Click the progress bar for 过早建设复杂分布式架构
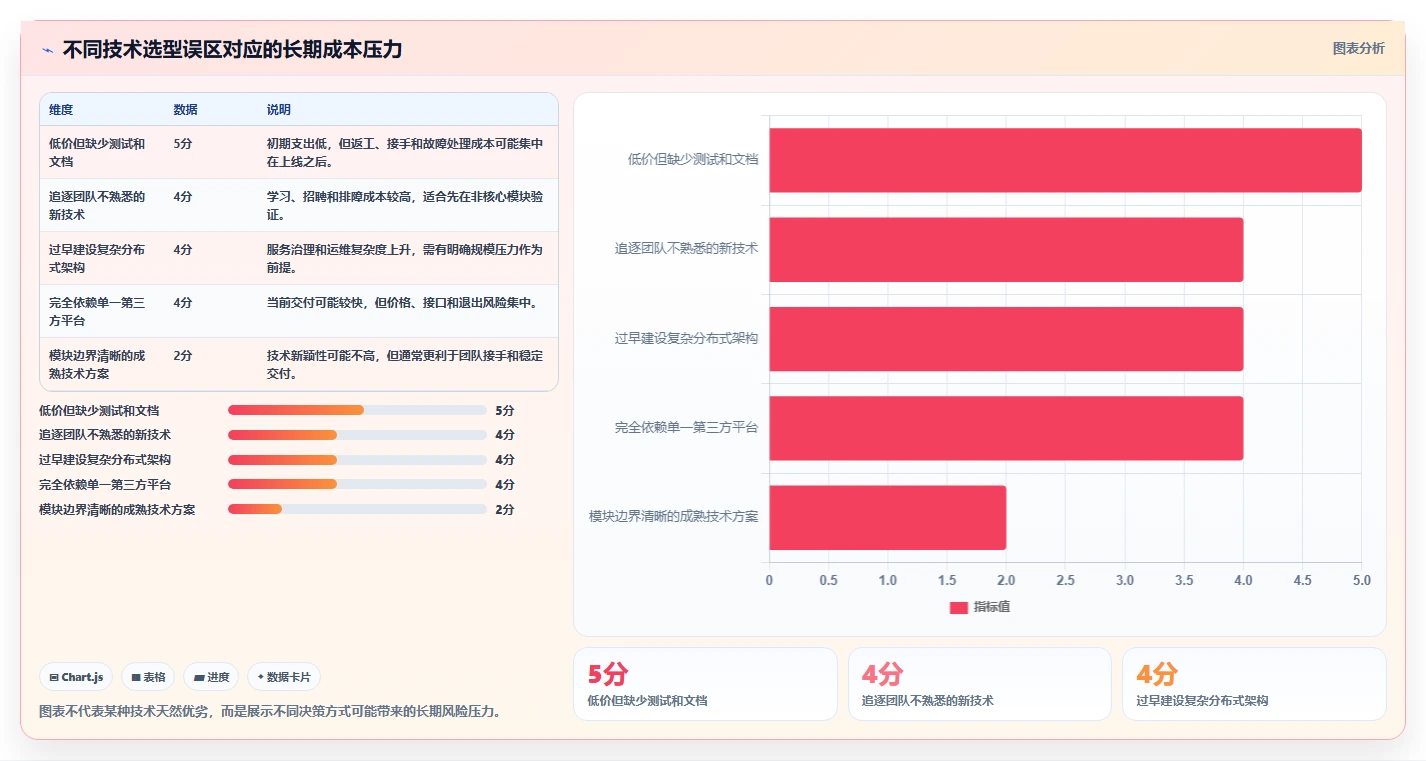The image size is (1426, 761). [357, 460]
